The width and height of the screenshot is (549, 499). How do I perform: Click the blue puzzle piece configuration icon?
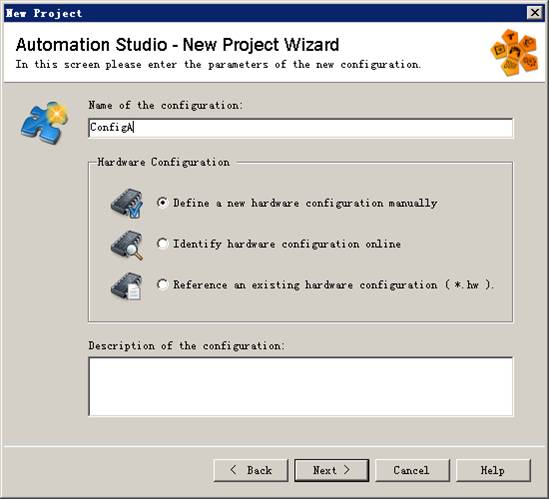45,123
